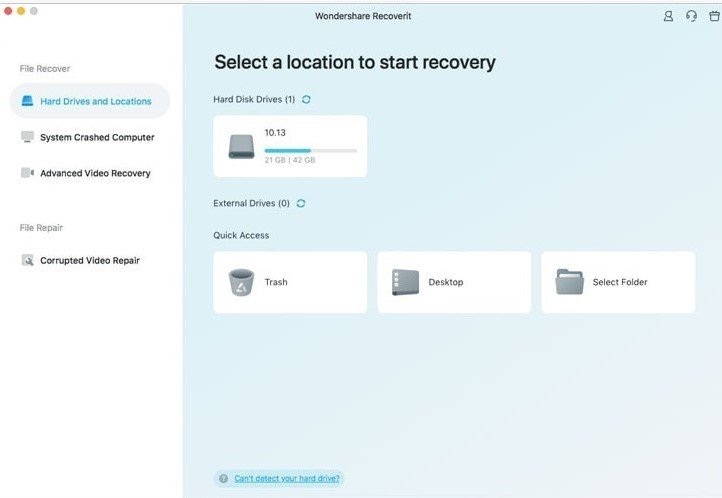Close the window with the red button
The image size is (722, 498).
[8, 11]
